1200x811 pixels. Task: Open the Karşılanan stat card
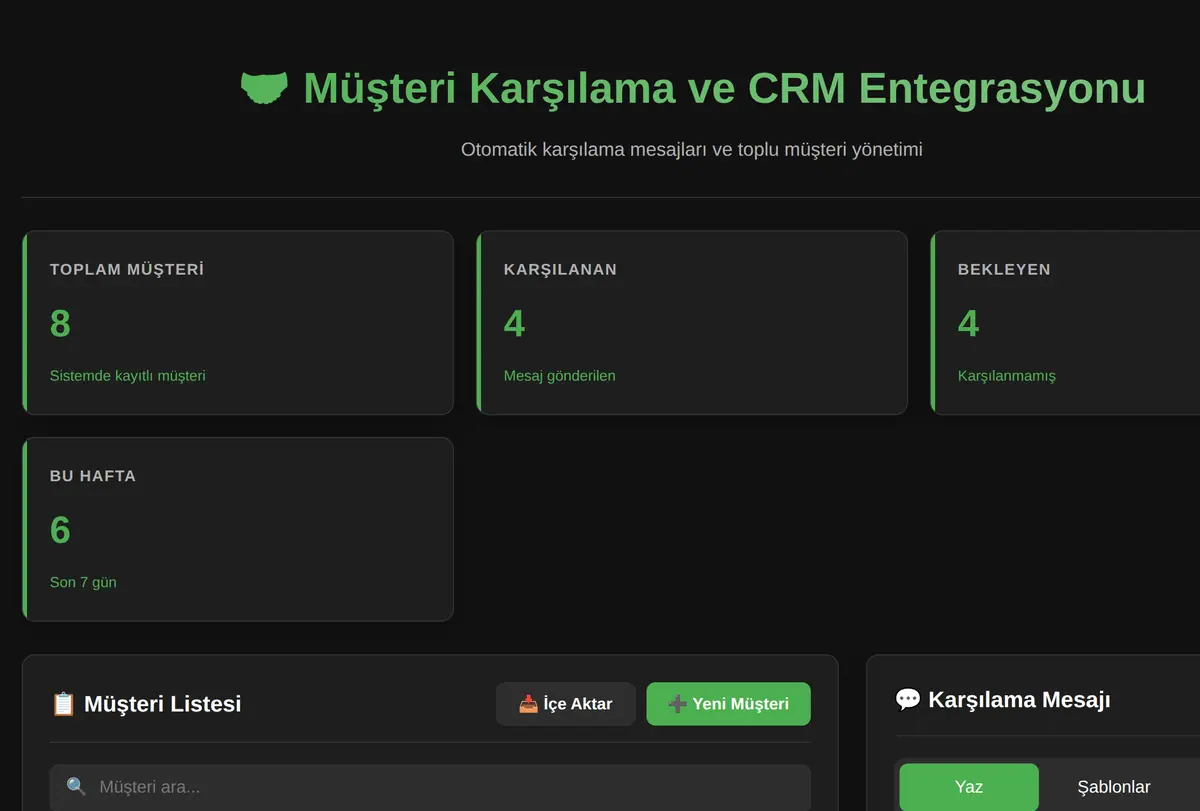(692, 323)
